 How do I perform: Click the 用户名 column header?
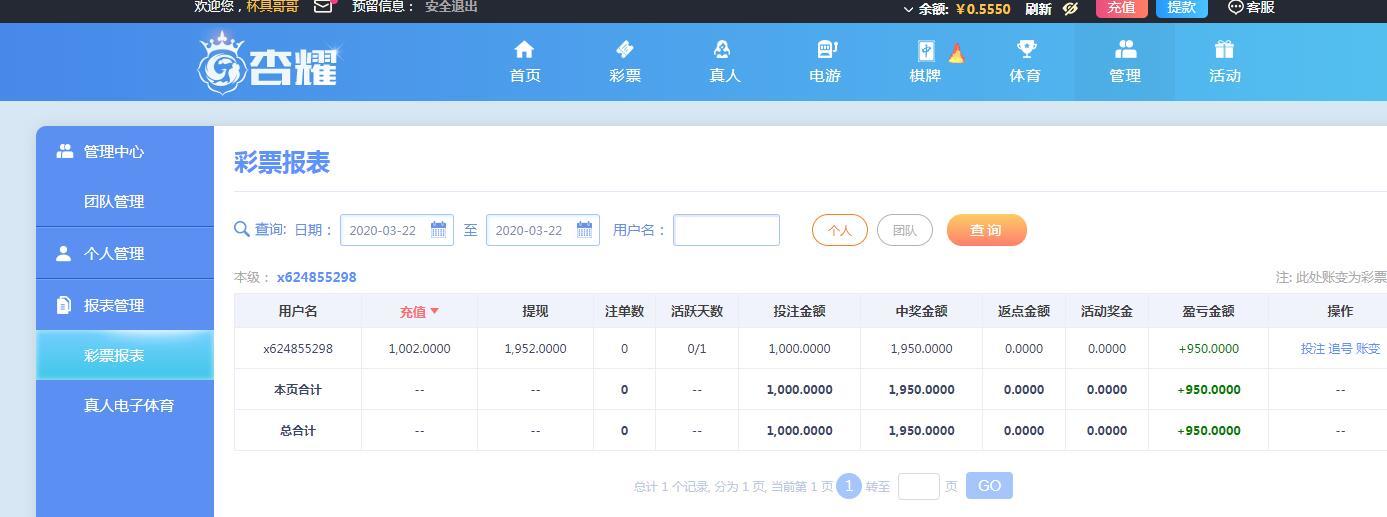[x=298, y=311]
